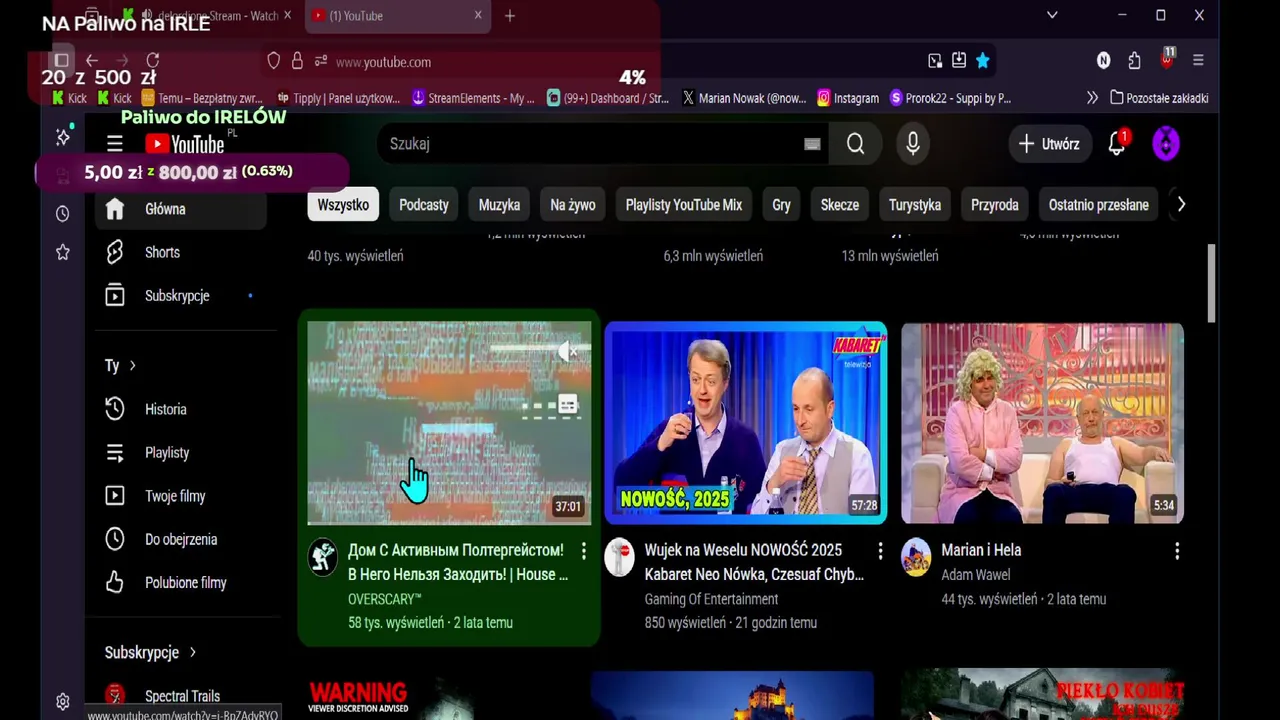Close the YouTube browser tab
This screenshot has width=1280, height=720.
478,16
